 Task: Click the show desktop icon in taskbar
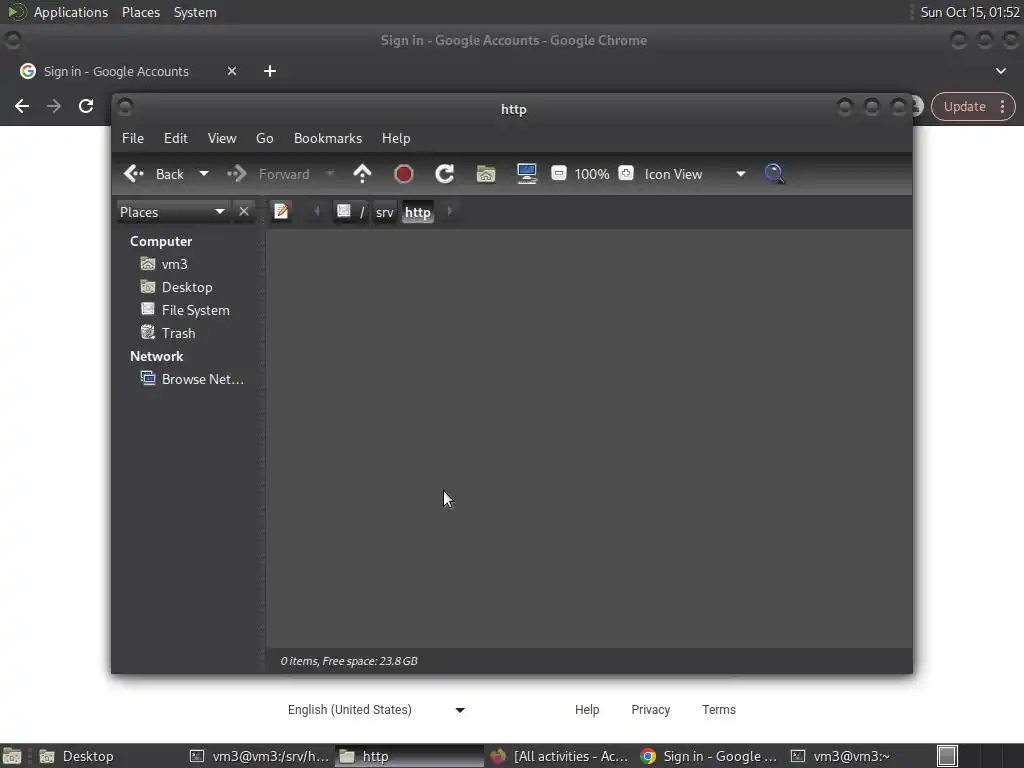click(x=12, y=756)
